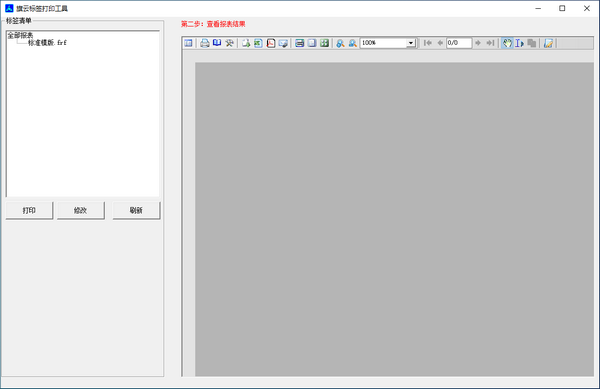Image resolution: width=600 pixels, height=389 pixels.
Task: Go to last page arrow
Action: tap(490, 43)
